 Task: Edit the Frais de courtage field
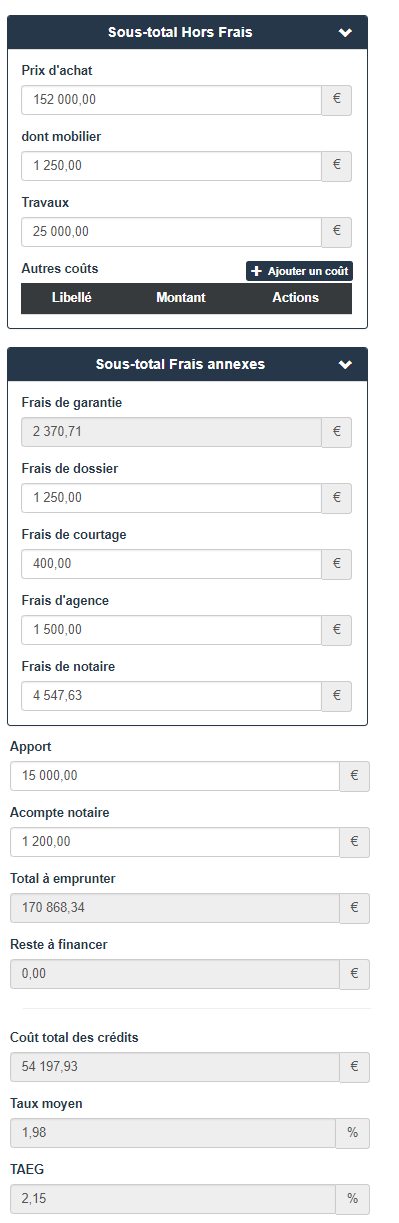pos(171,564)
